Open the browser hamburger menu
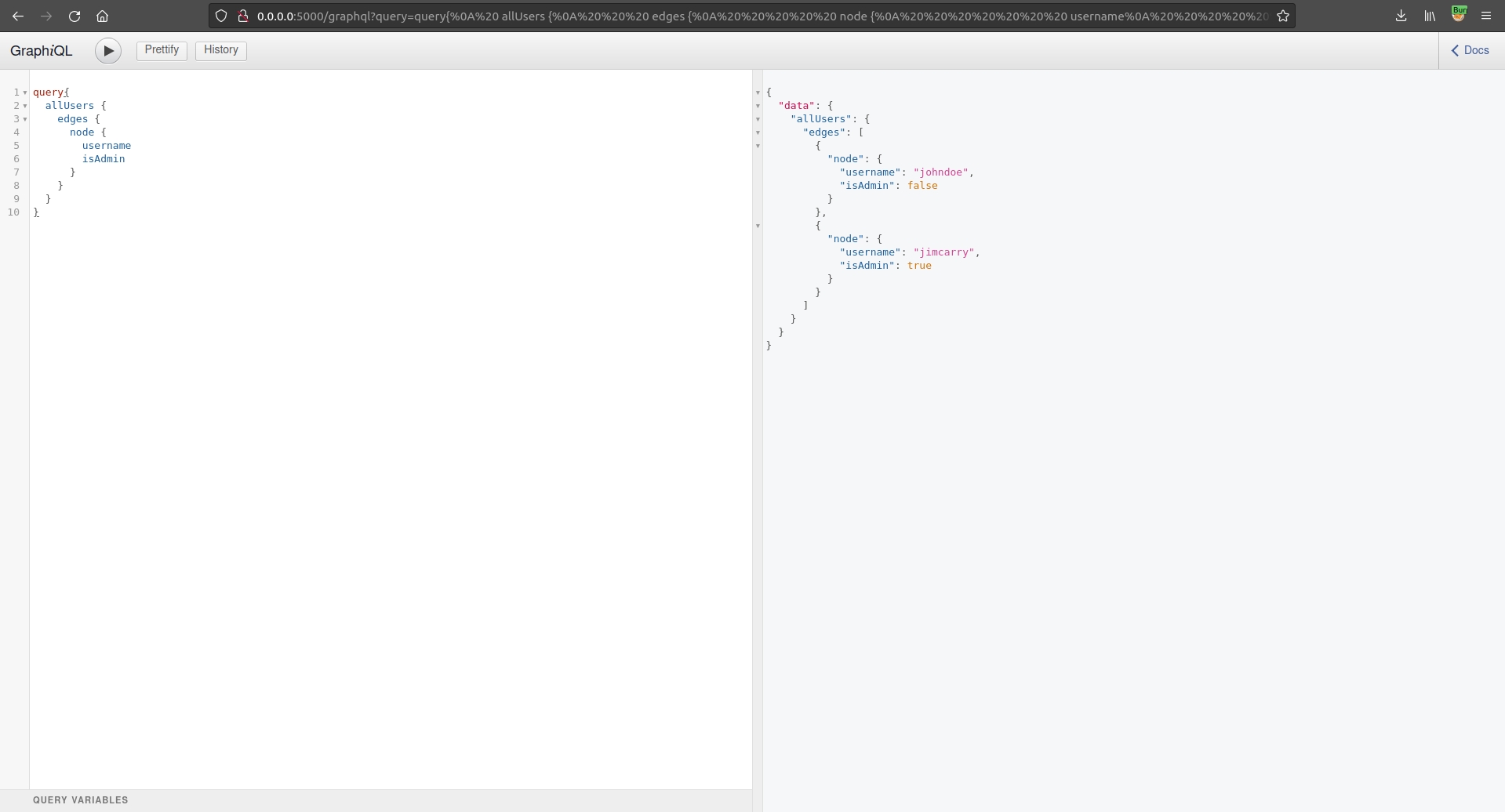This screenshot has height=812, width=1505. point(1486,16)
